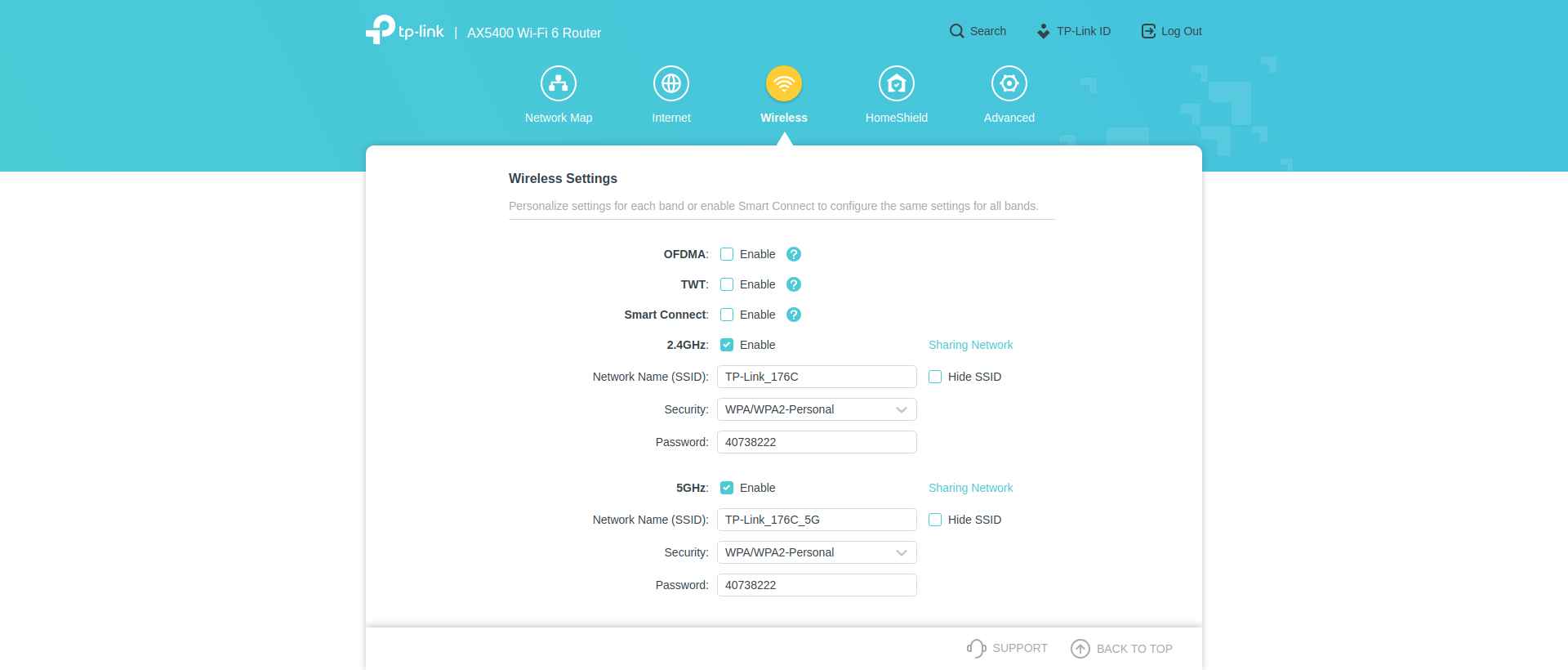Open the Network Map icon
This screenshot has width=1568, height=670.
(x=559, y=83)
